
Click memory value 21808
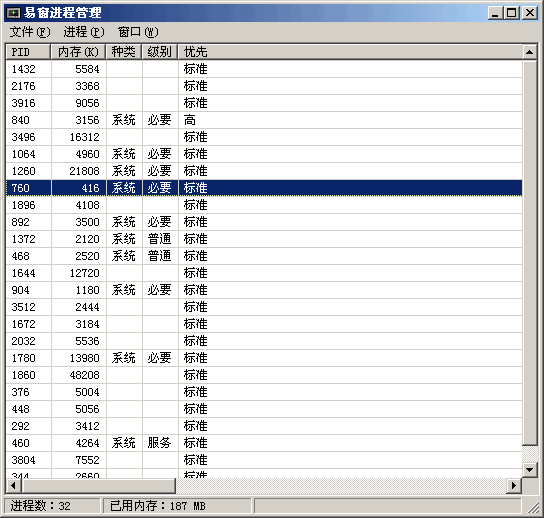point(84,171)
